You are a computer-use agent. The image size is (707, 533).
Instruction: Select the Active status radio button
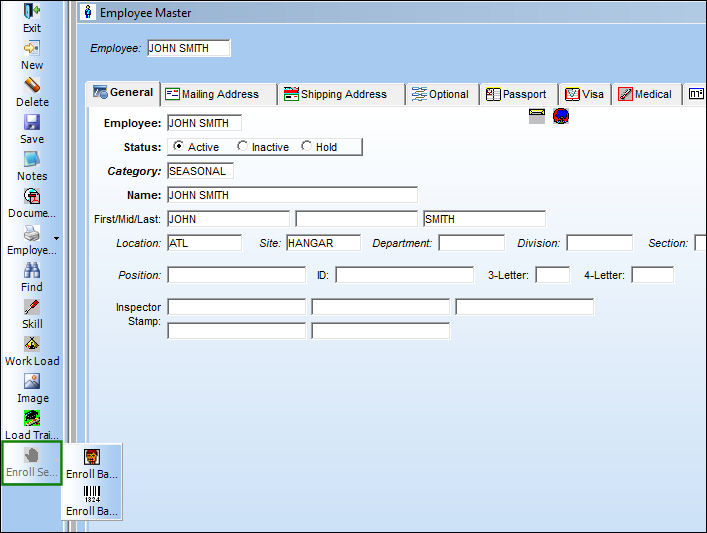[x=179, y=146]
